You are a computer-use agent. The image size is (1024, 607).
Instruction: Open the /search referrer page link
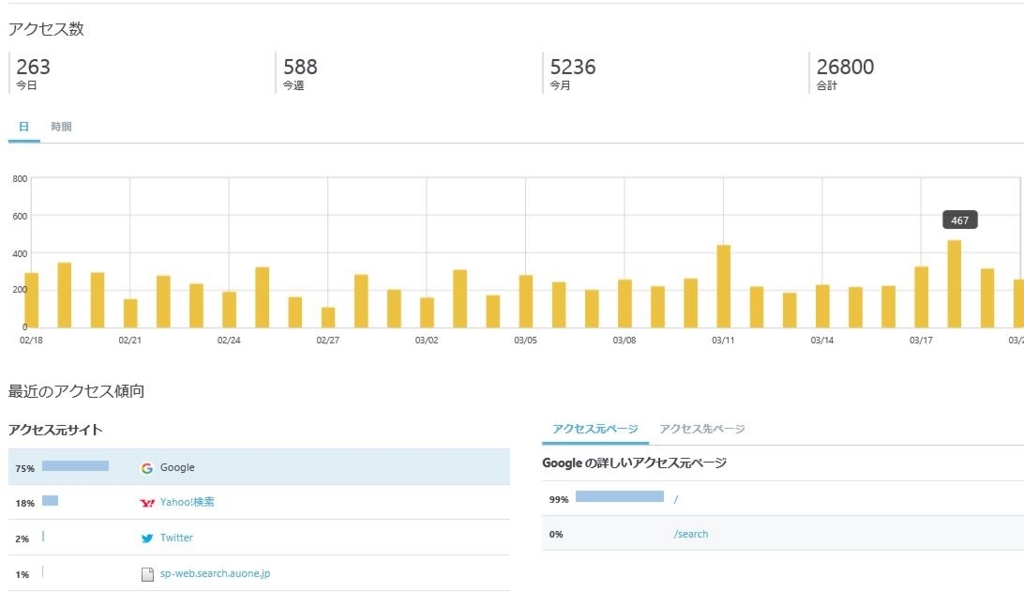pyautogui.click(x=691, y=534)
